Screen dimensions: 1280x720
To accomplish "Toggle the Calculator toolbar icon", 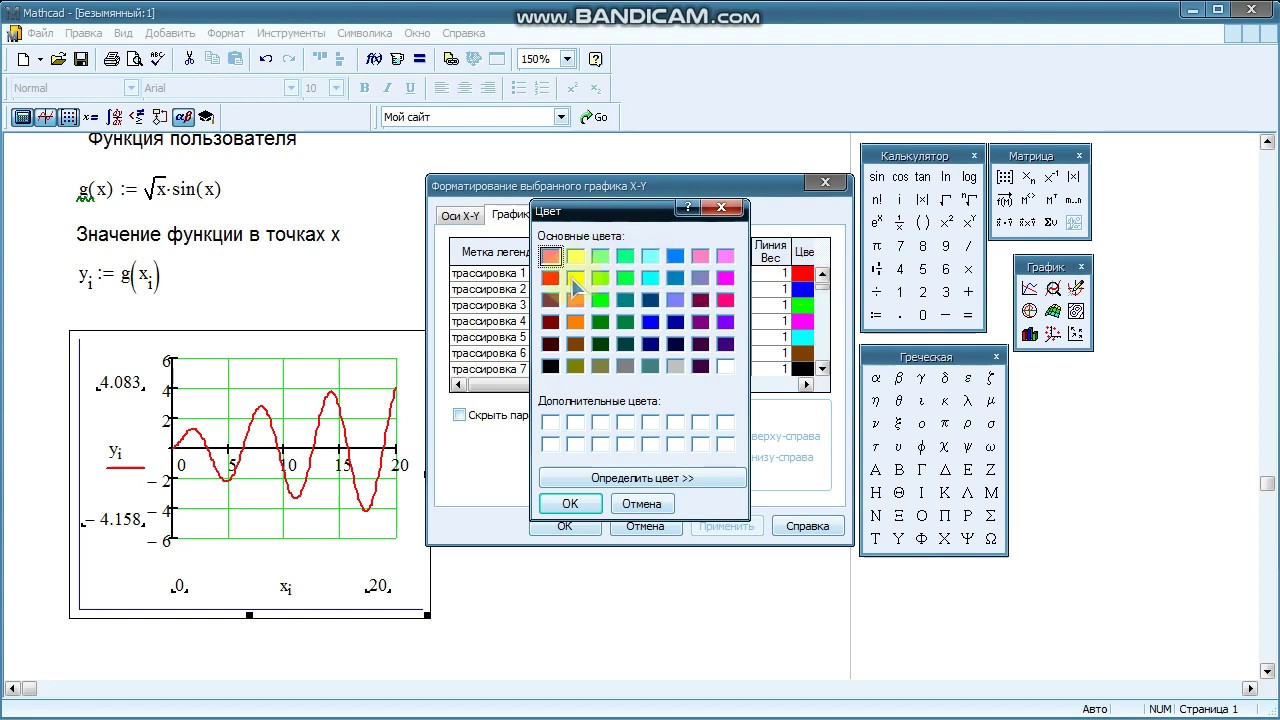I will [22, 117].
